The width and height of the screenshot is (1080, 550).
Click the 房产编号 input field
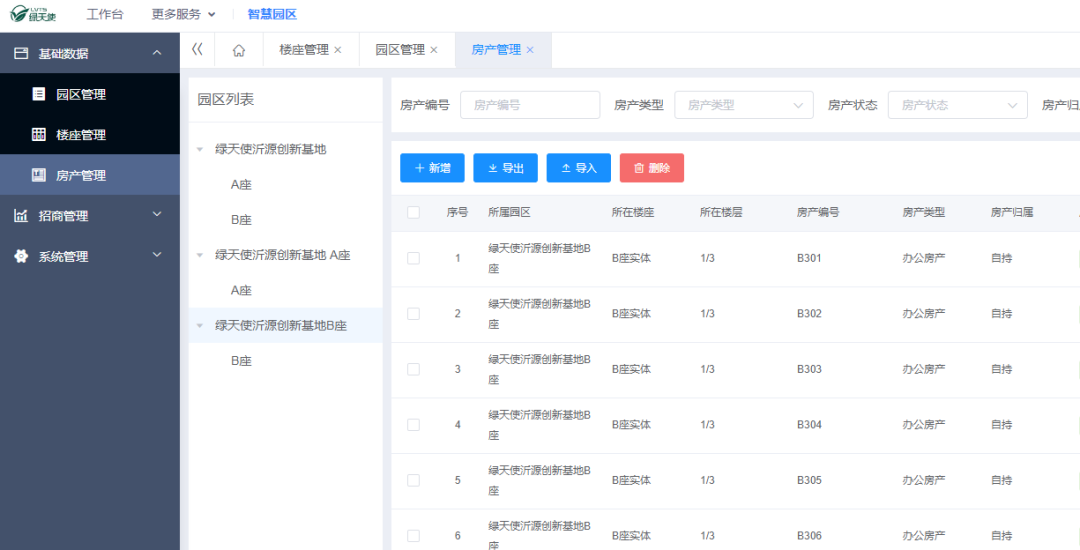coord(529,105)
